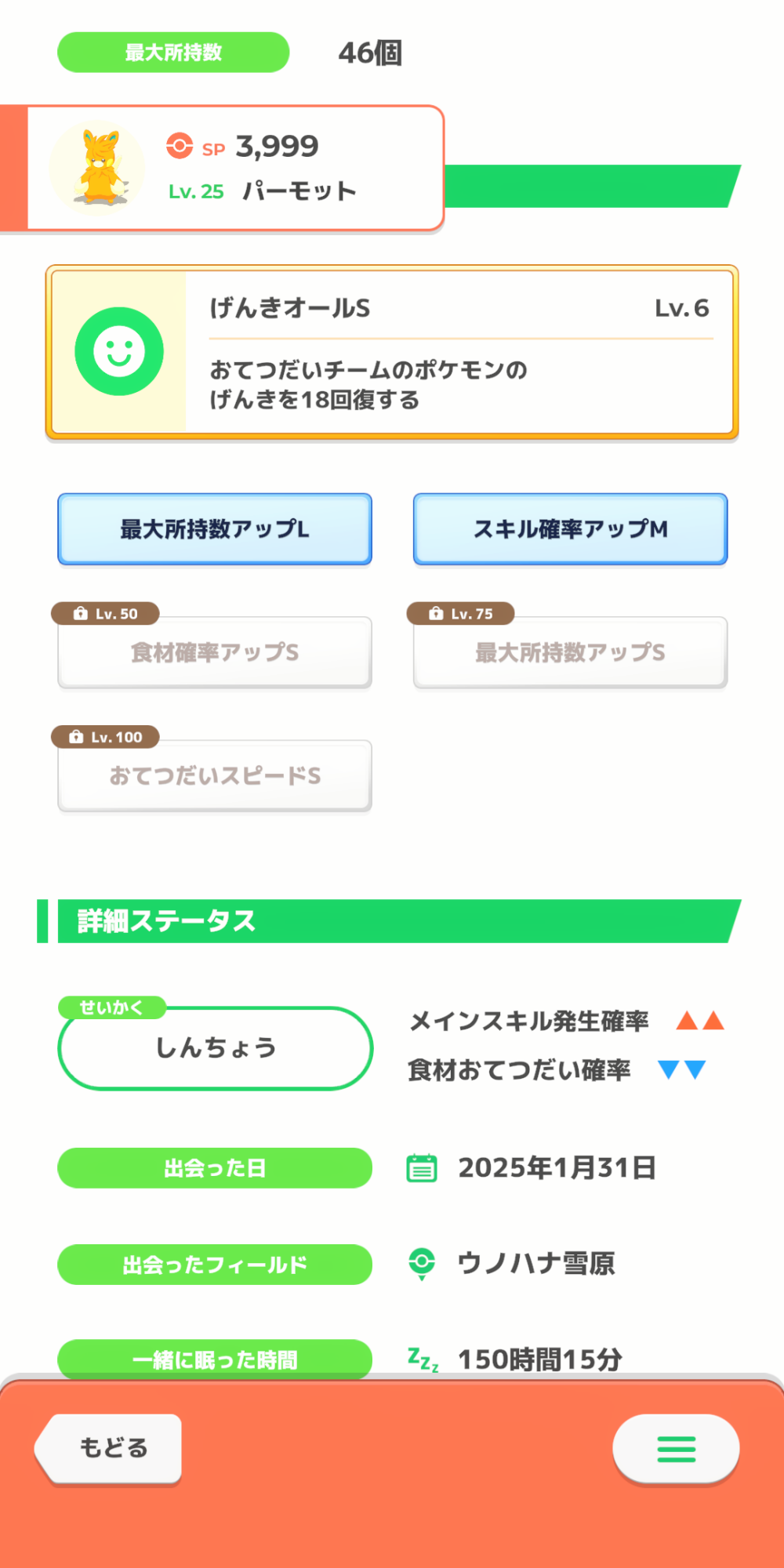The image size is (784, 1568).
Task: Tap locked 最大所持数アップS sub-skill
Action: 570,652
